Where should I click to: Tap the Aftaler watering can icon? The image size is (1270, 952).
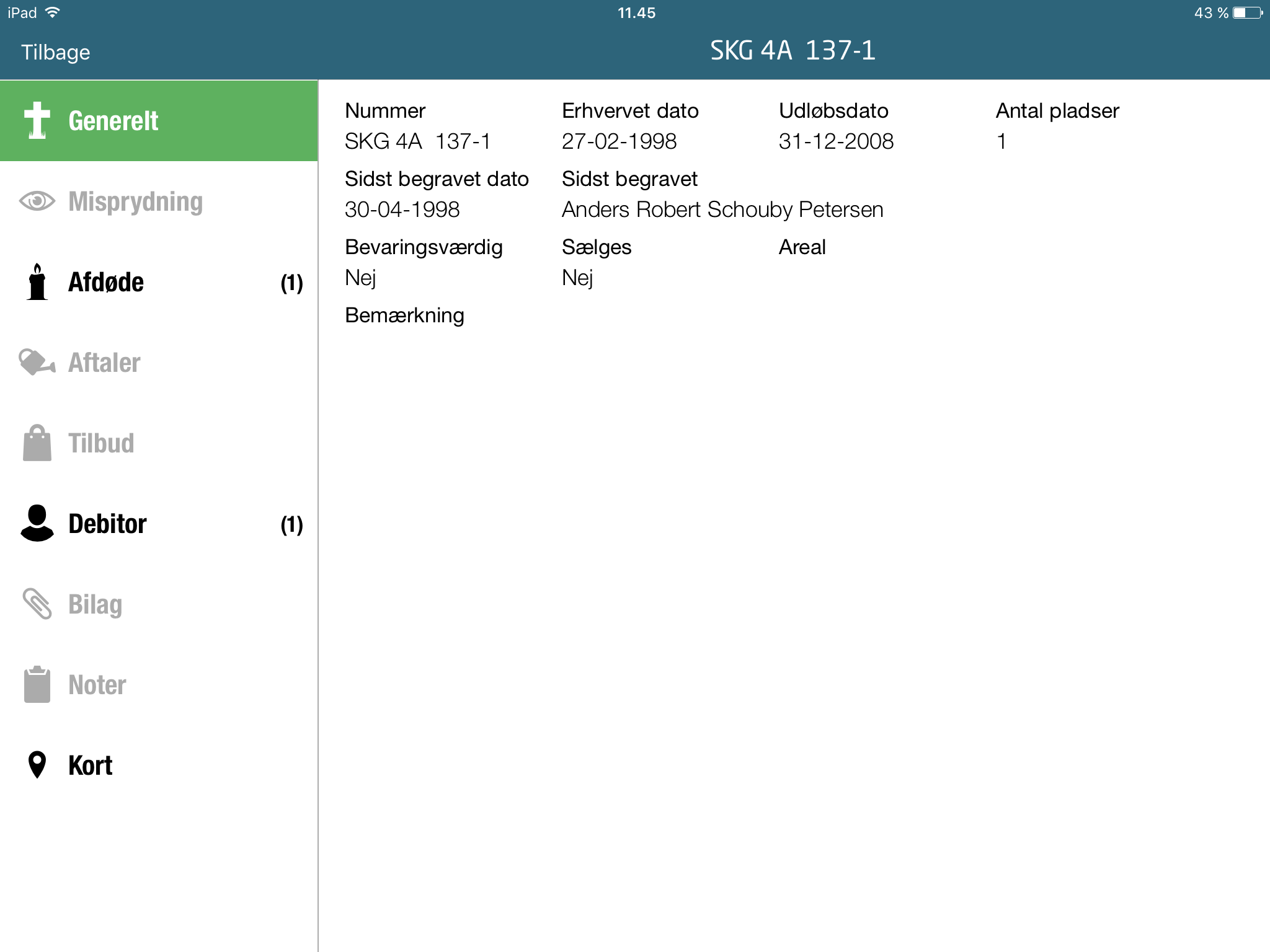coord(37,363)
